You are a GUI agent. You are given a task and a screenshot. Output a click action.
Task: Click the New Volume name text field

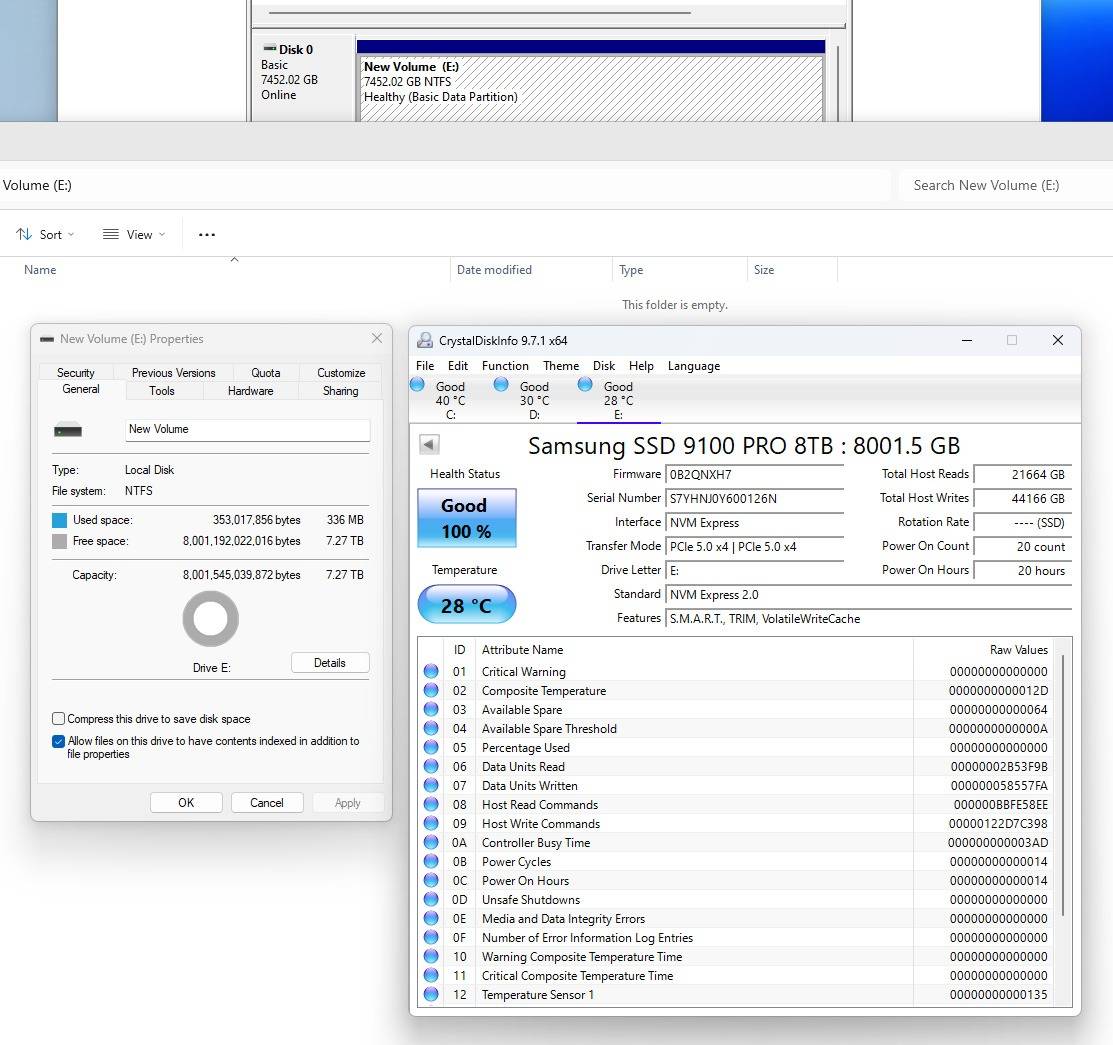click(247, 430)
